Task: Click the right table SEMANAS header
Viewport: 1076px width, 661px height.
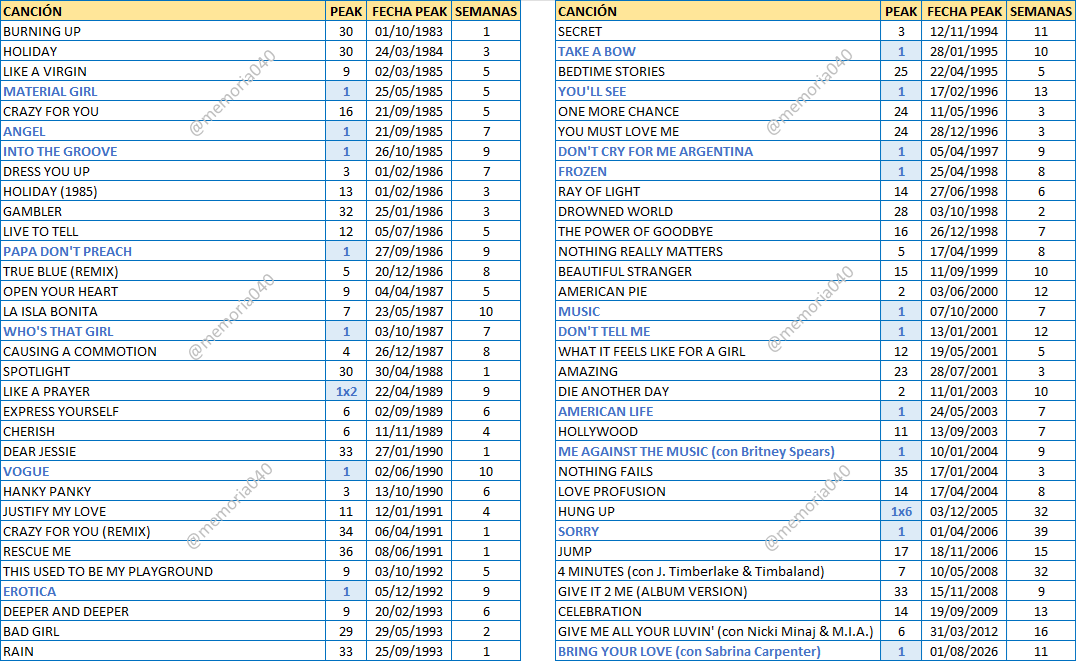Action: pyautogui.click(x=1041, y=12)
